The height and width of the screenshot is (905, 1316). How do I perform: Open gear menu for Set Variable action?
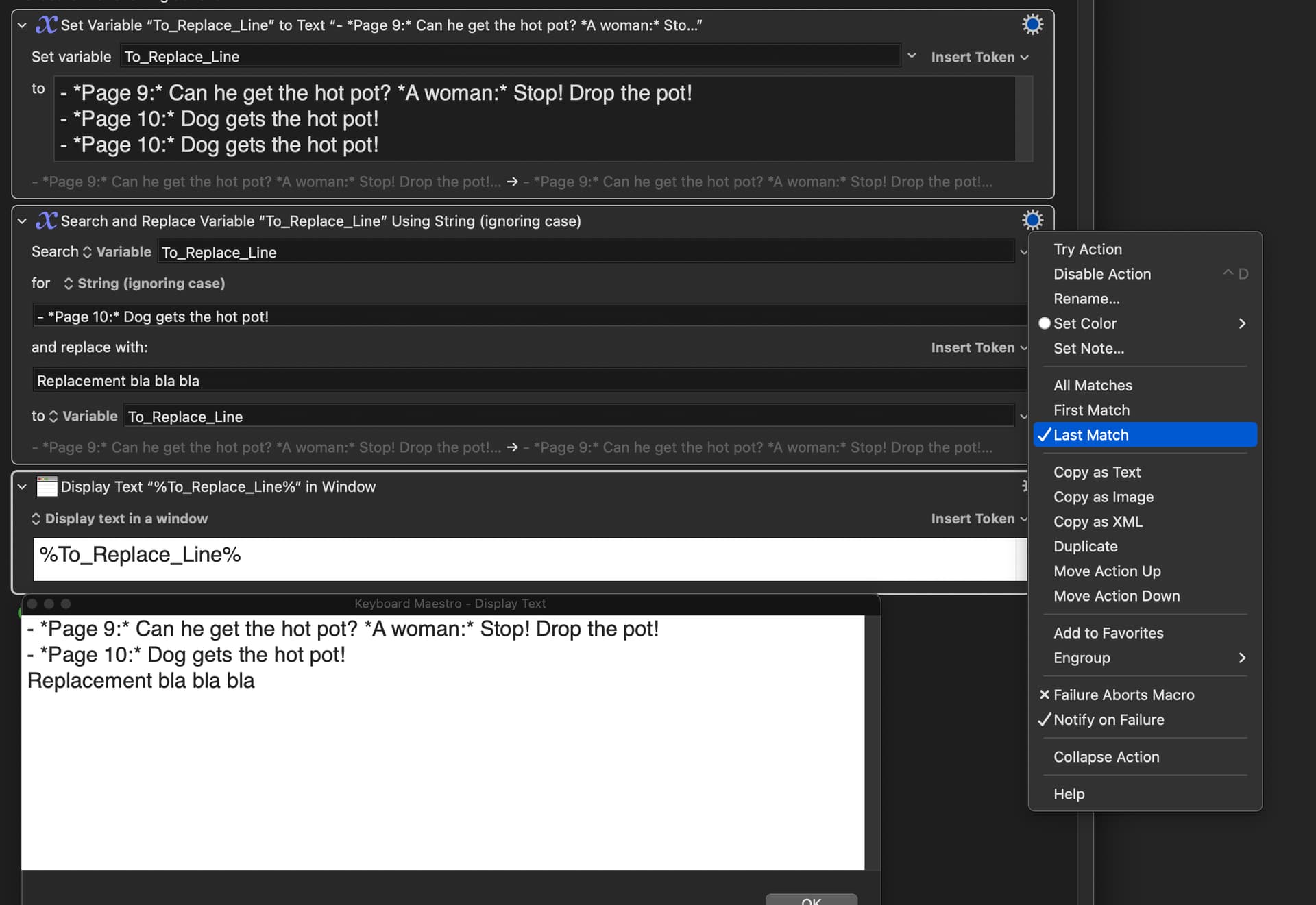[x=1032, y=25]
